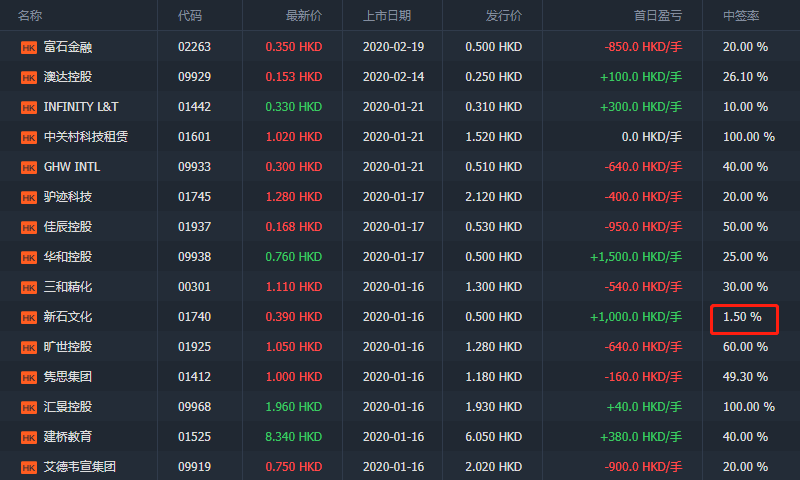Screen dimensions: 800x480
Task: Click the HK badge next to 中关村科技租赁
Action: click(29, 138)
